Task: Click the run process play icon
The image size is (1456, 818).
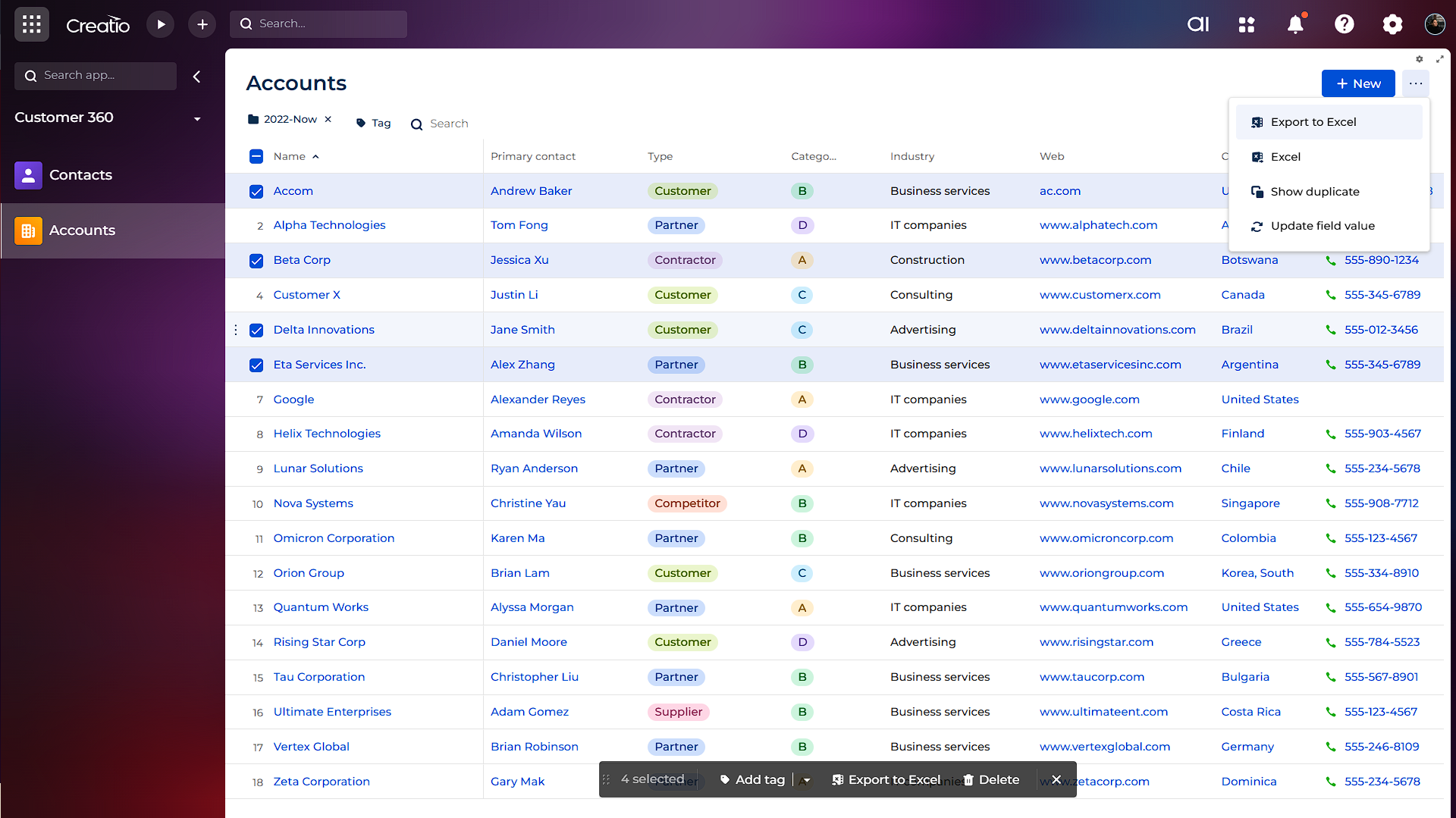Action: 160,24
